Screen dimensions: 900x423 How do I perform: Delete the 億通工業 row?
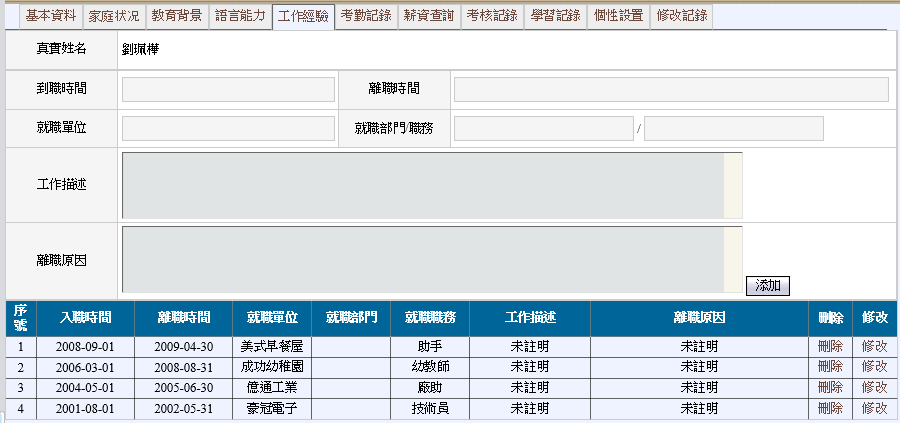(x=830, y=387)
